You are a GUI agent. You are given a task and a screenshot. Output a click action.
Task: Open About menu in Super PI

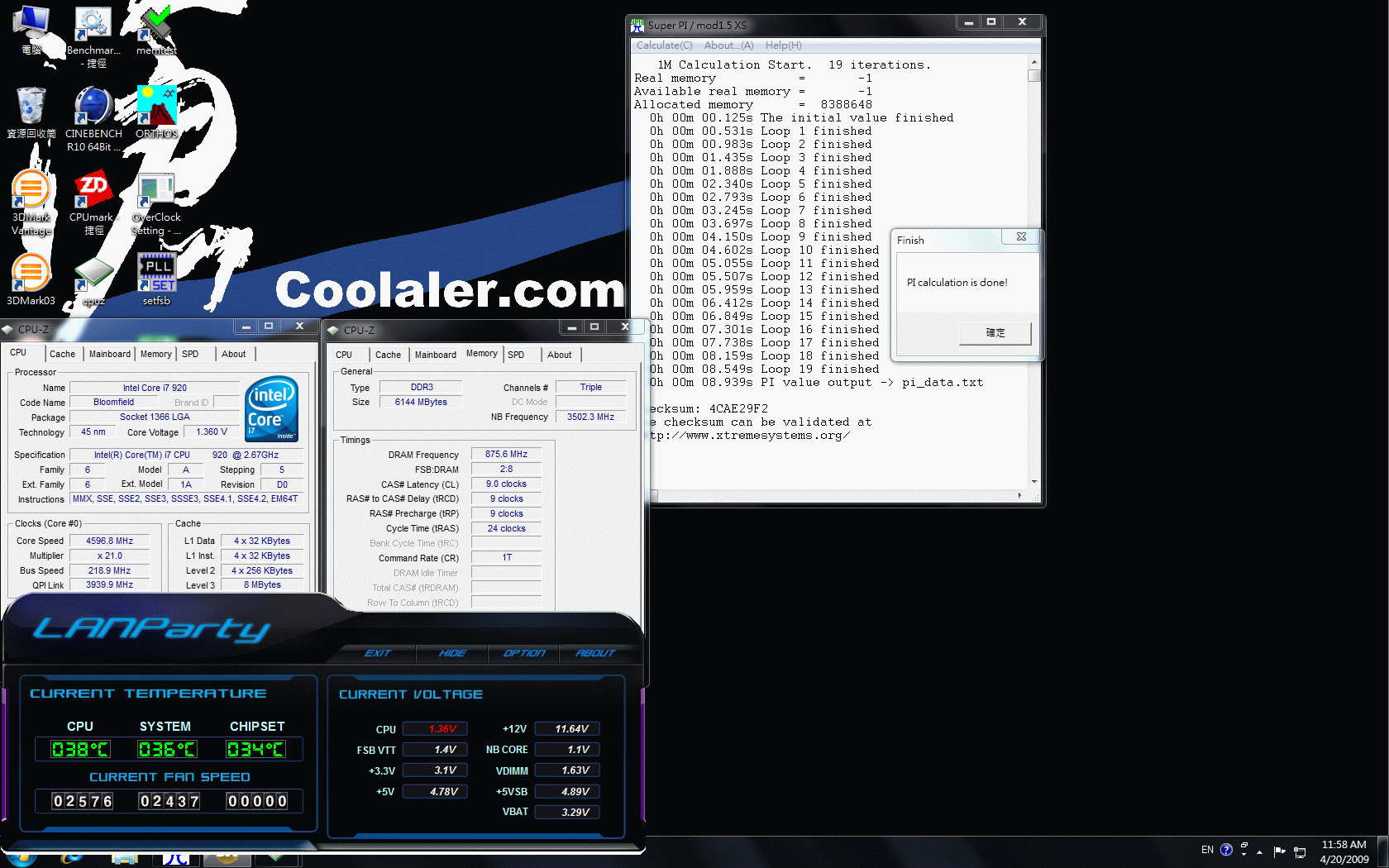click(728, 45)
